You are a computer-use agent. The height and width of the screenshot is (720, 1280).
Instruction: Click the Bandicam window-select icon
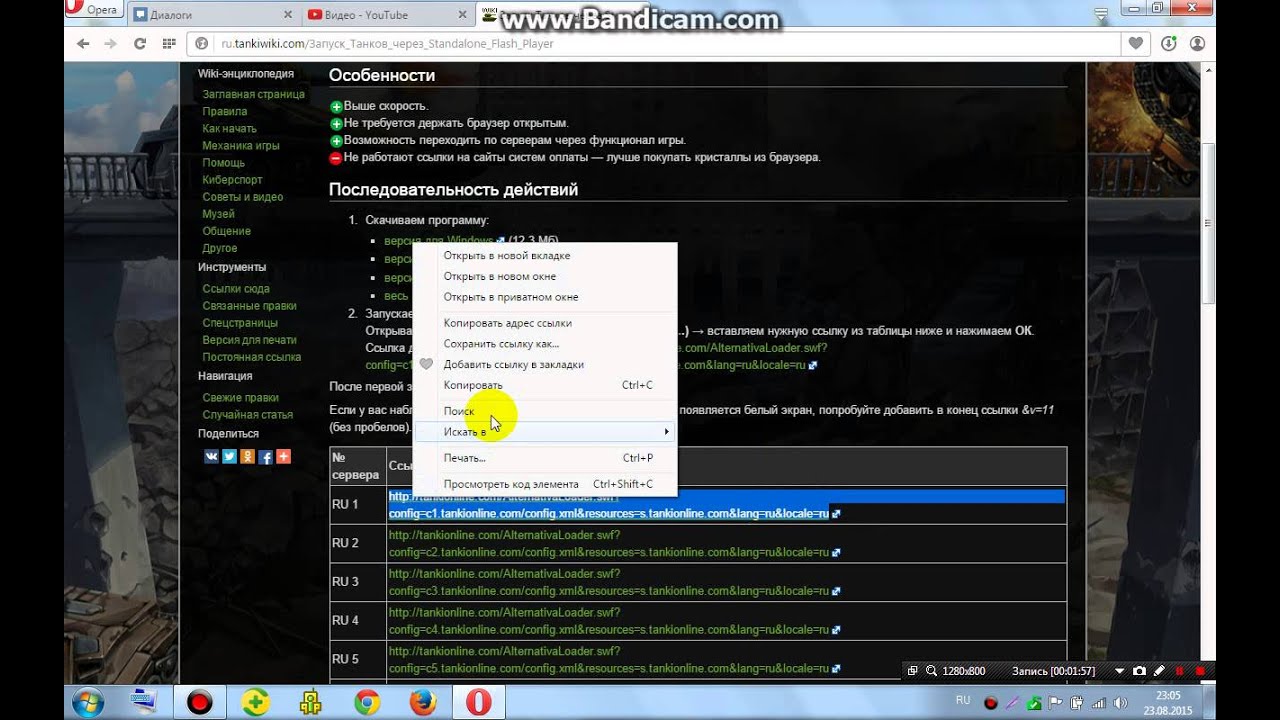(912, 671)
